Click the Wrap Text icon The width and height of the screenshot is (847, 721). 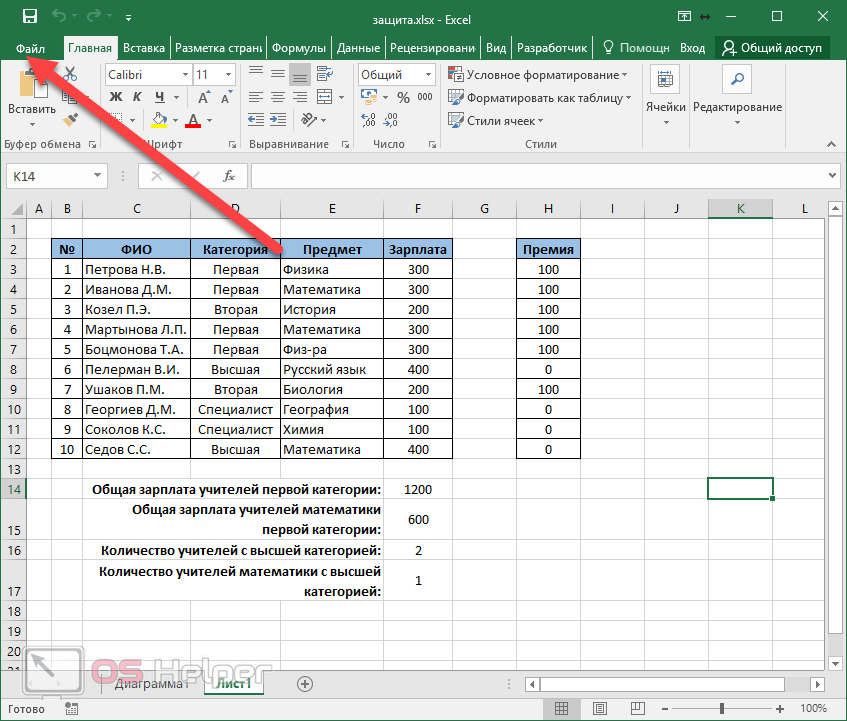325,73
